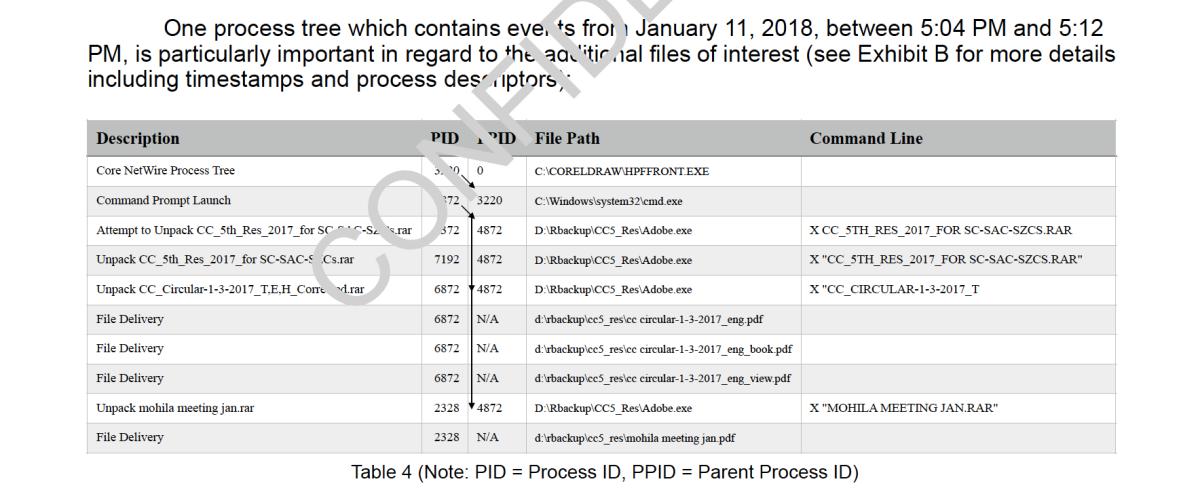This screenshot has height=490, width=1200.
Task: Click the circular-1-3-2017_eng_book.pdf path
Action: (664, 349)
